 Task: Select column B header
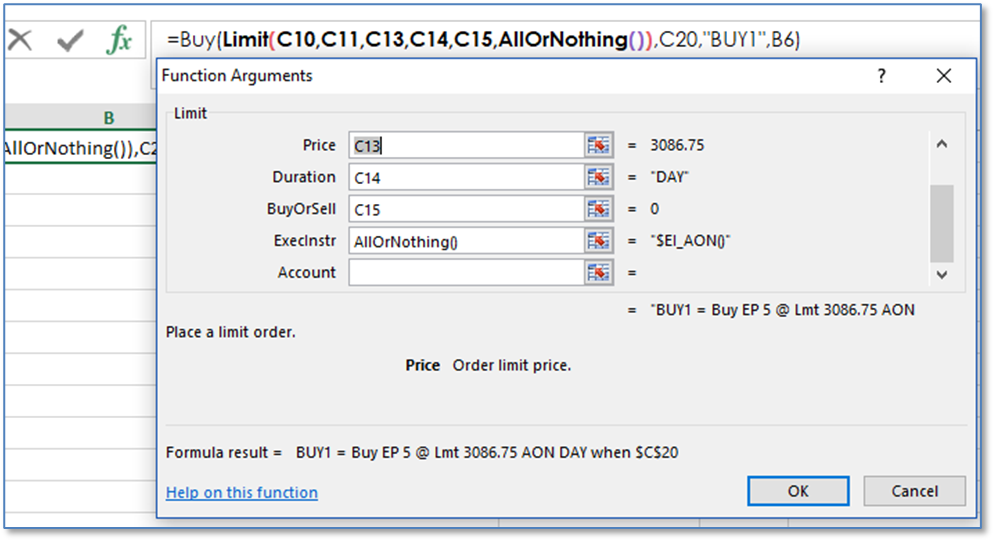coord(108,118)
